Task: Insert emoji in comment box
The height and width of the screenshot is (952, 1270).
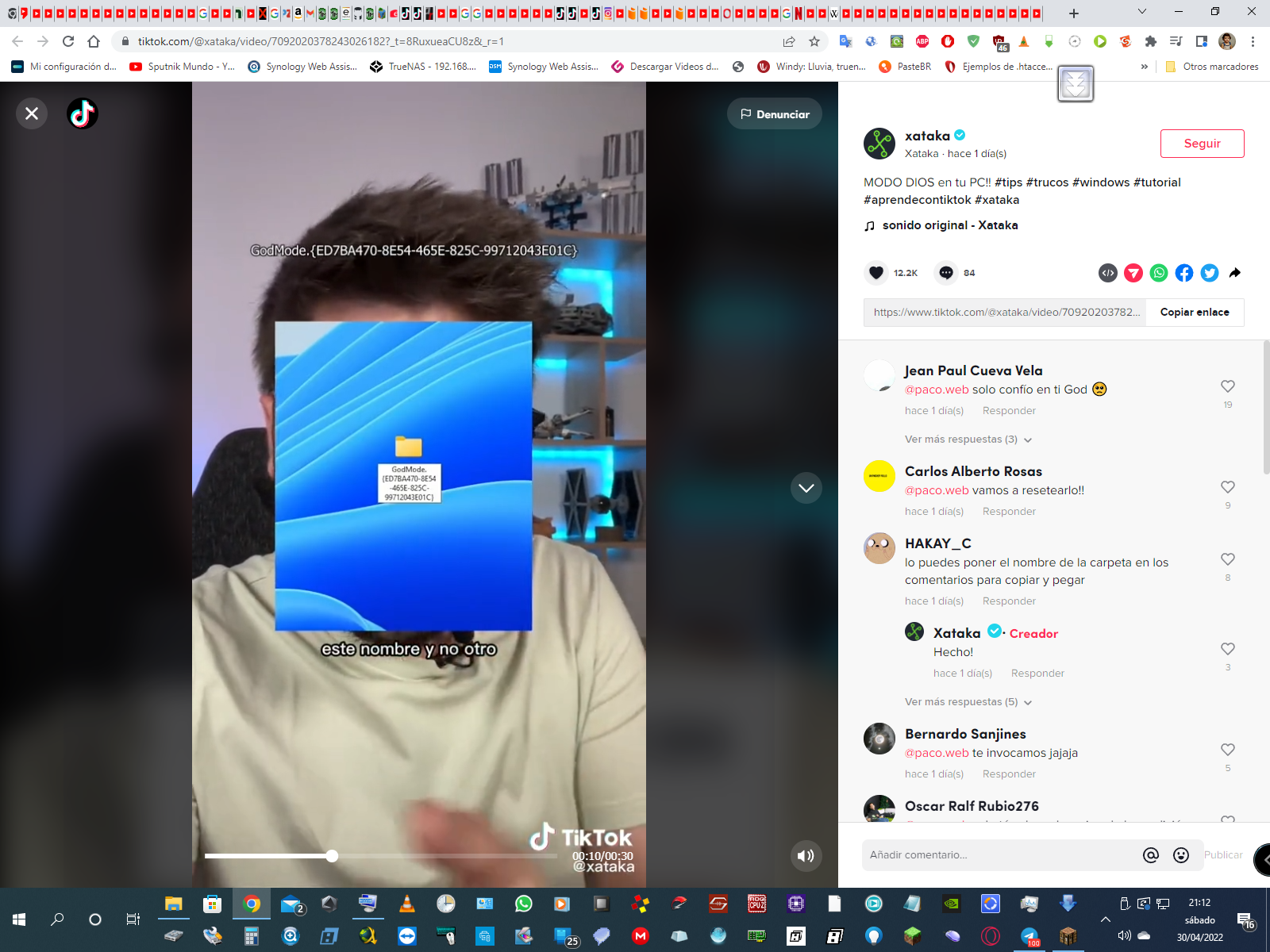Action: pos(1181,854)
